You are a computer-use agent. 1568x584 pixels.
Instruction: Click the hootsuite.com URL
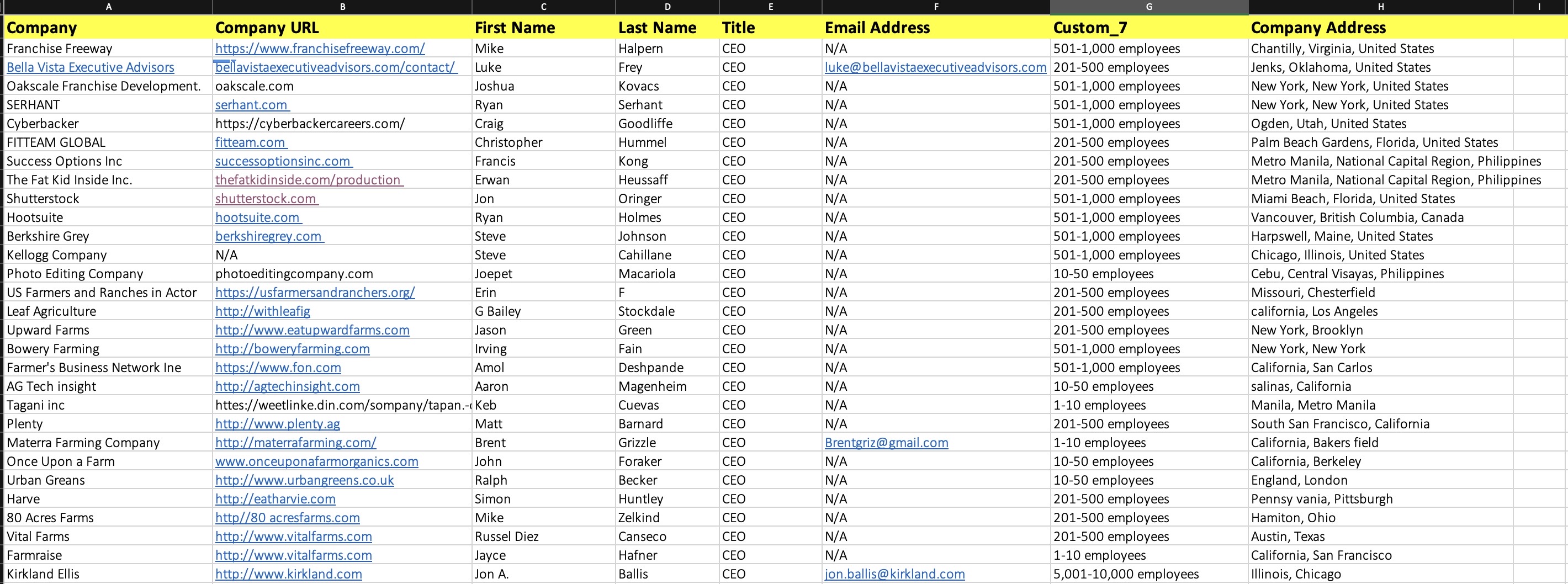(257, 218)
